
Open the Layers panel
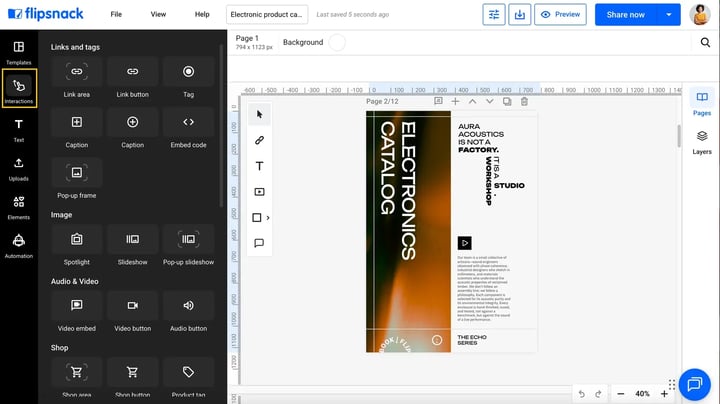pos(702,142)
